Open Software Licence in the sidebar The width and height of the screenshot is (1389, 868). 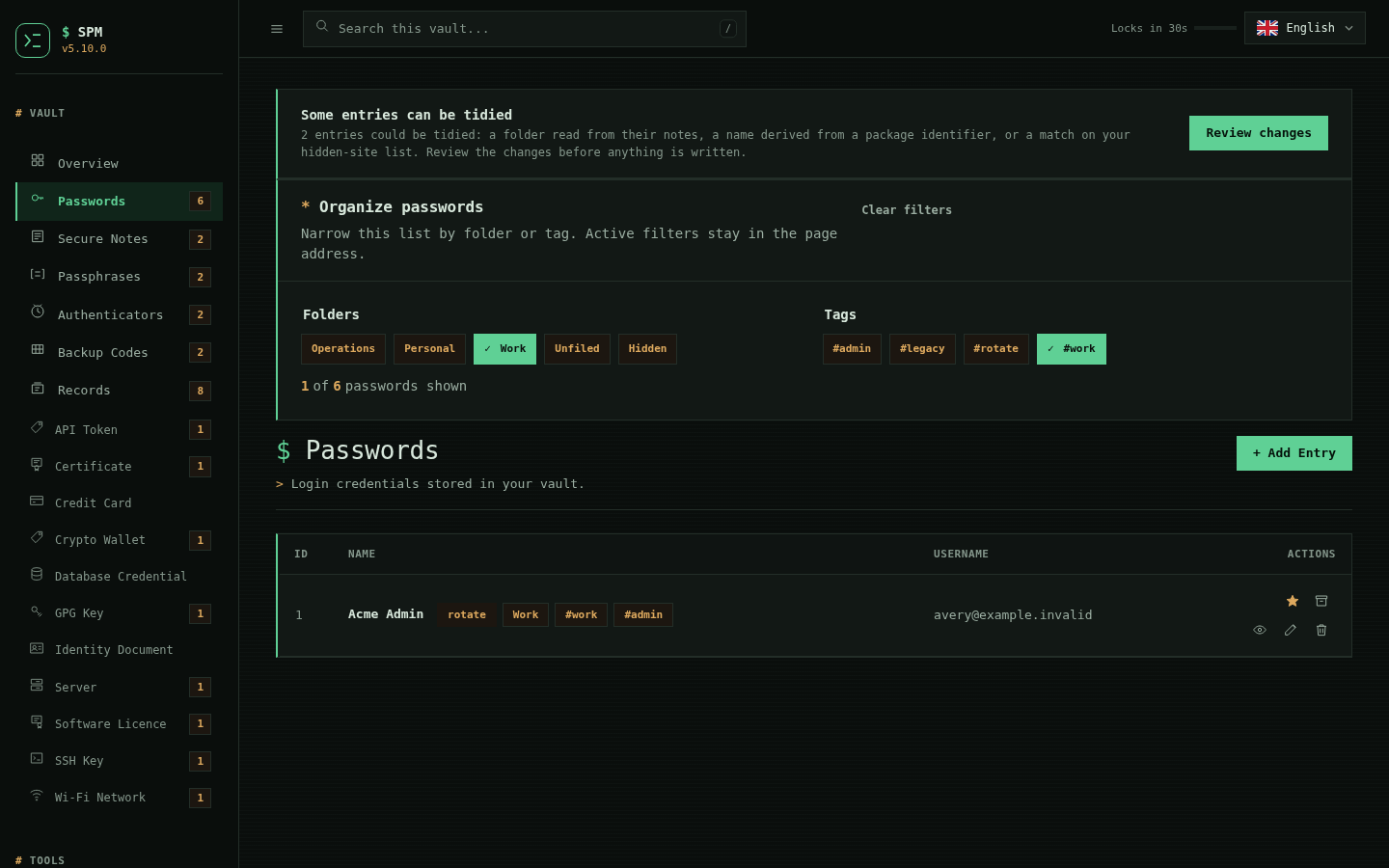pos(120,723)
